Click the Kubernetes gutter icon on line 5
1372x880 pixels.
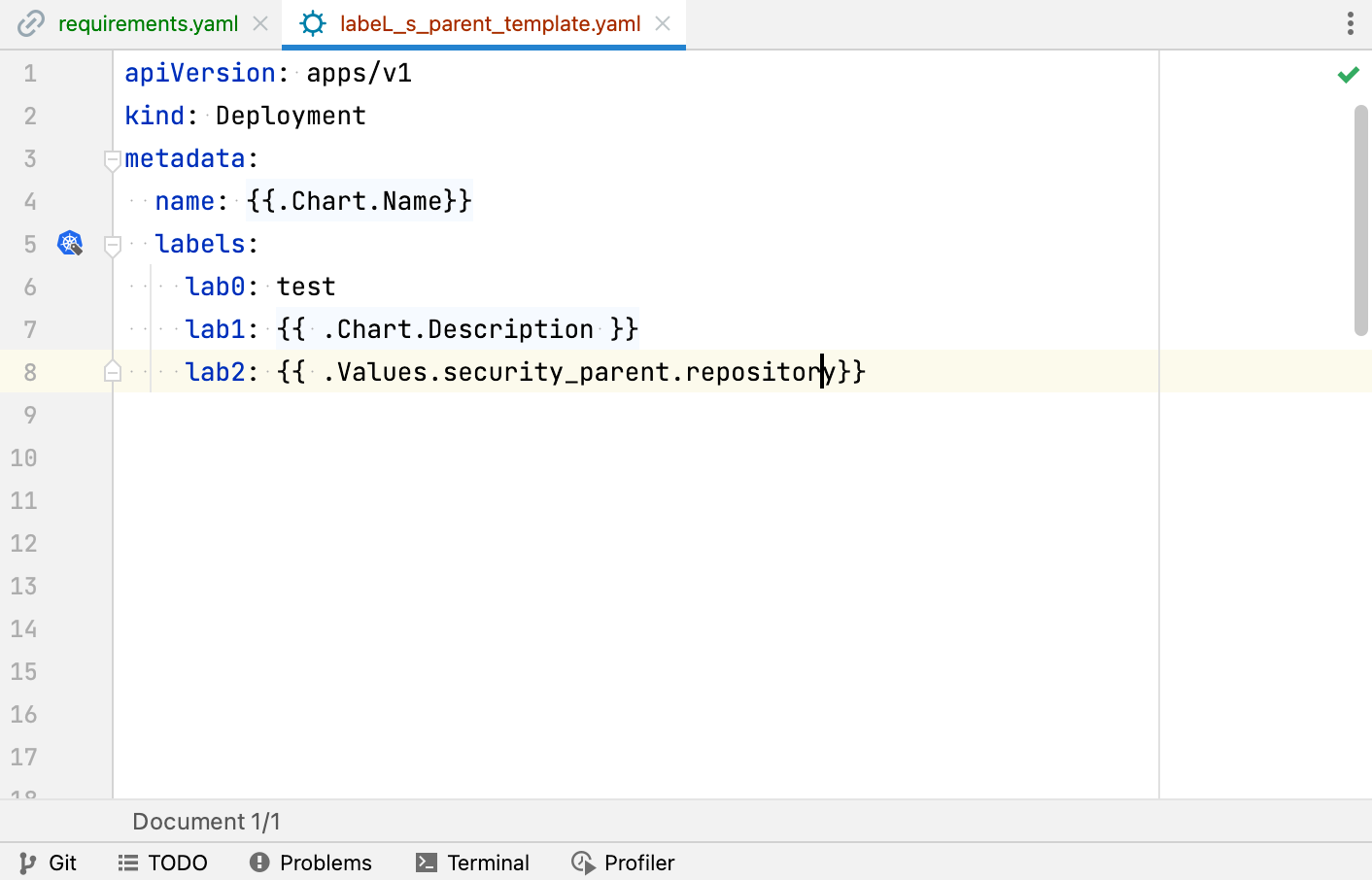70,243
